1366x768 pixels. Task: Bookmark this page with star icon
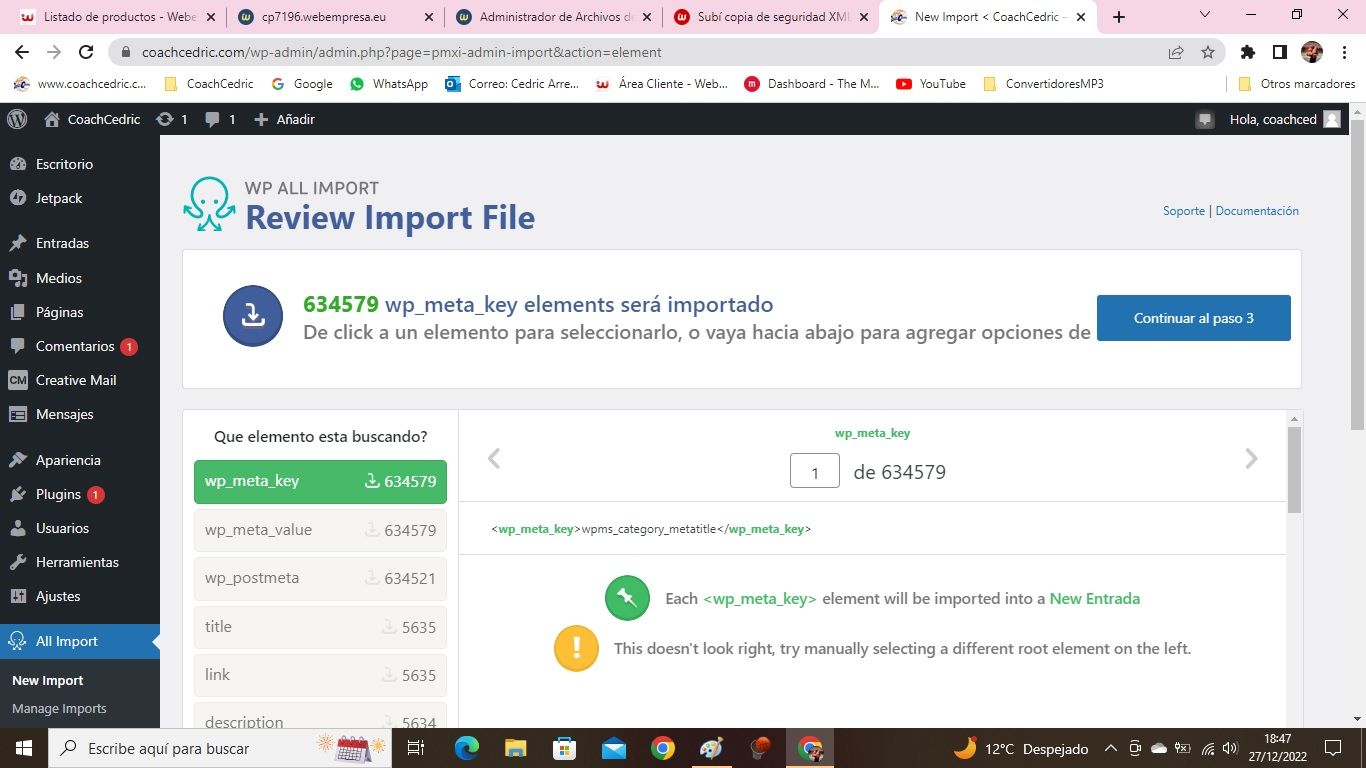pyautogui.click(x=1208, y=52)
